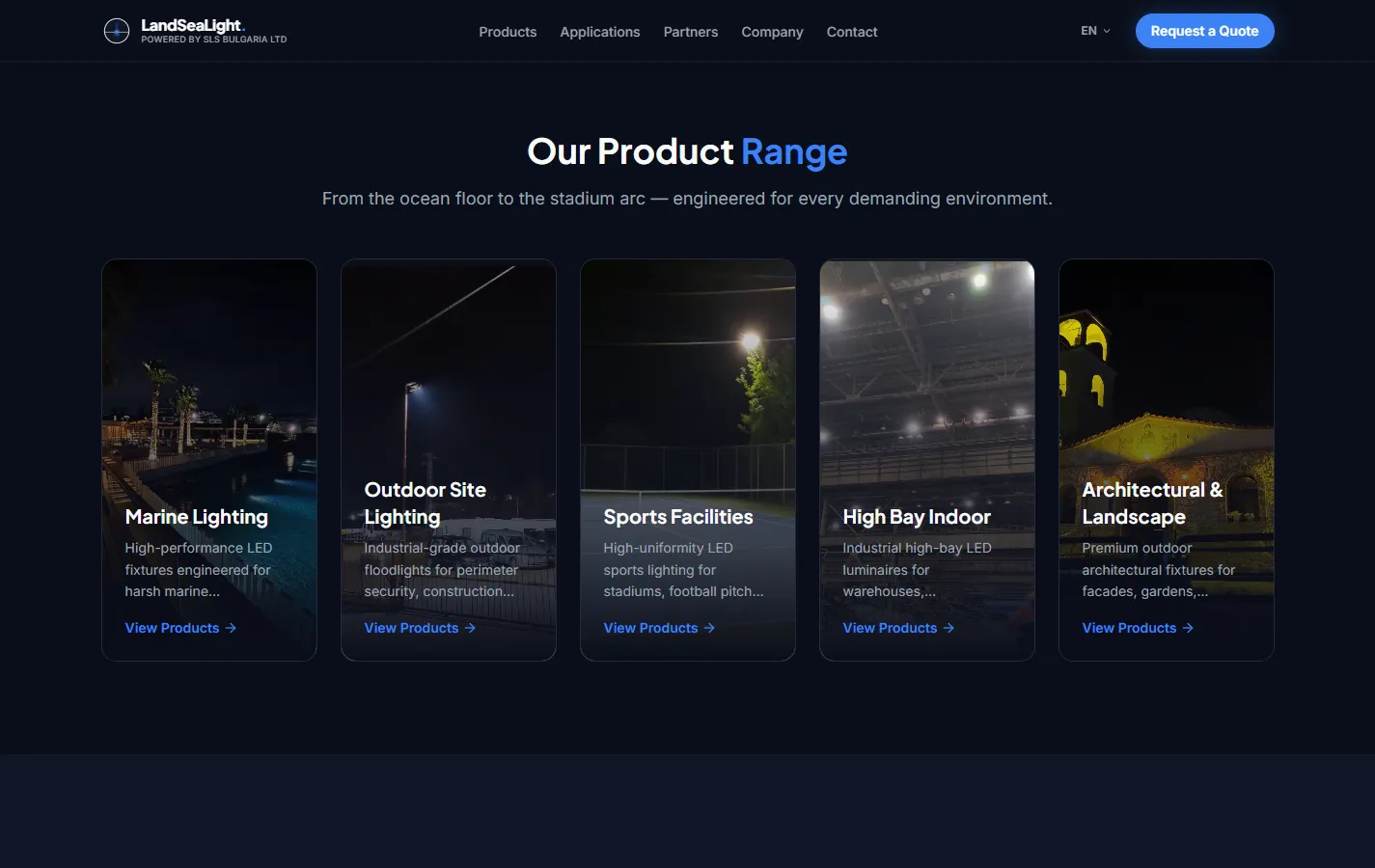The height and width of the screenshot is (868, 1375).
Task: Click the 'Industrial-grade outdoor floodlights' description
Action: [x=442, y=569]
